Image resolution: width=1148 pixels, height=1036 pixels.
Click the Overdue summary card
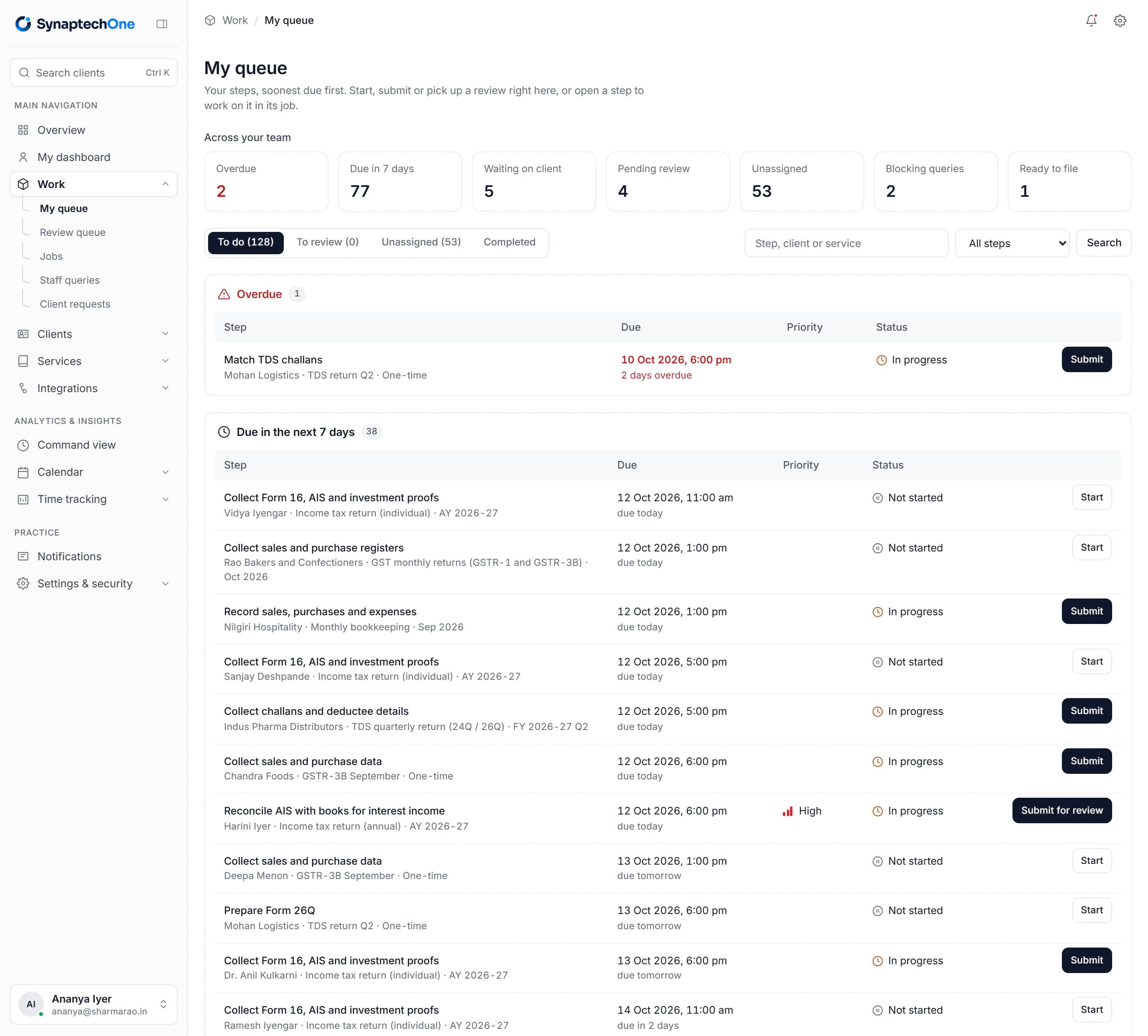tap(266, 182)
